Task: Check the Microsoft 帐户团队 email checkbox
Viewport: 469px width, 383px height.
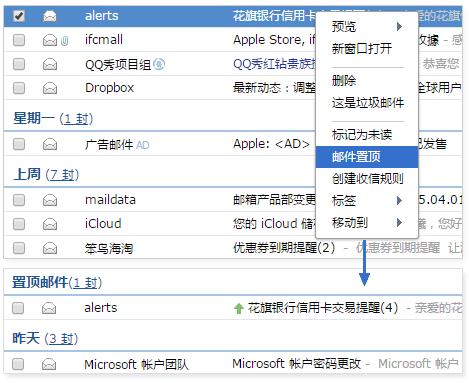Action: 18,364
